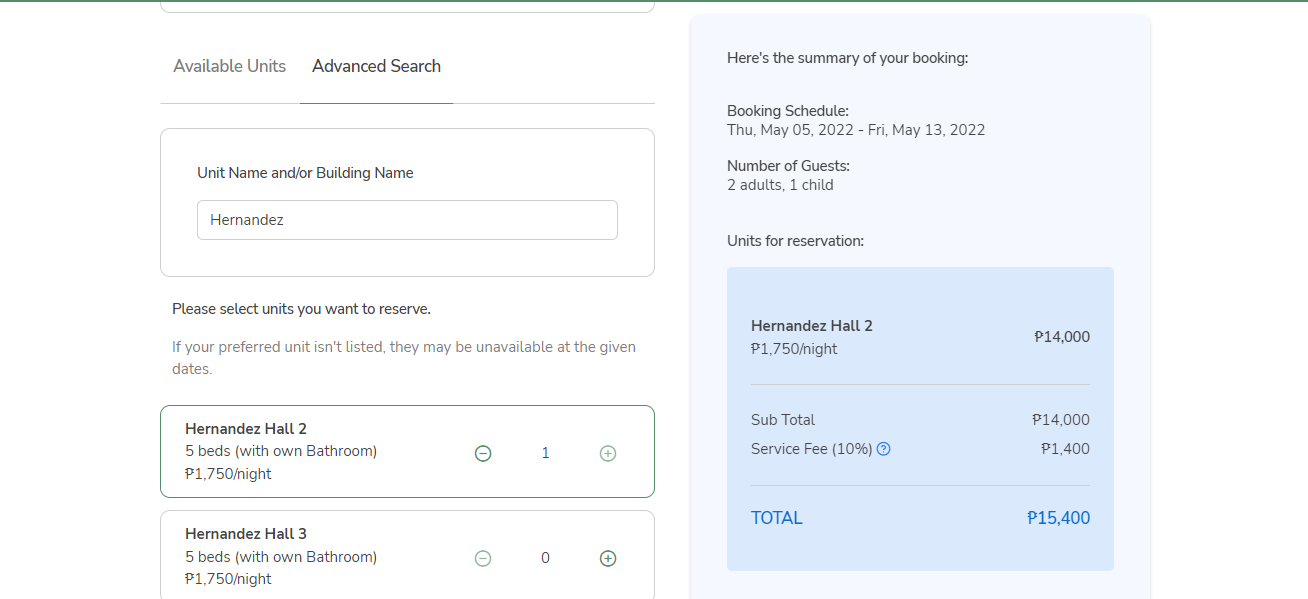Click the booking schedule date range
Screen dimensions: 1308x599
pos(856,130)
